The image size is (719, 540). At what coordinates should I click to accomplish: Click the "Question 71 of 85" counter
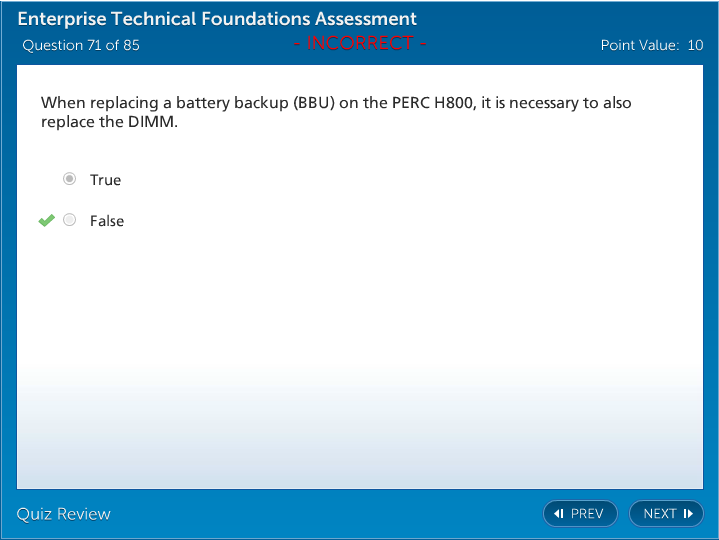click(81, 45)
